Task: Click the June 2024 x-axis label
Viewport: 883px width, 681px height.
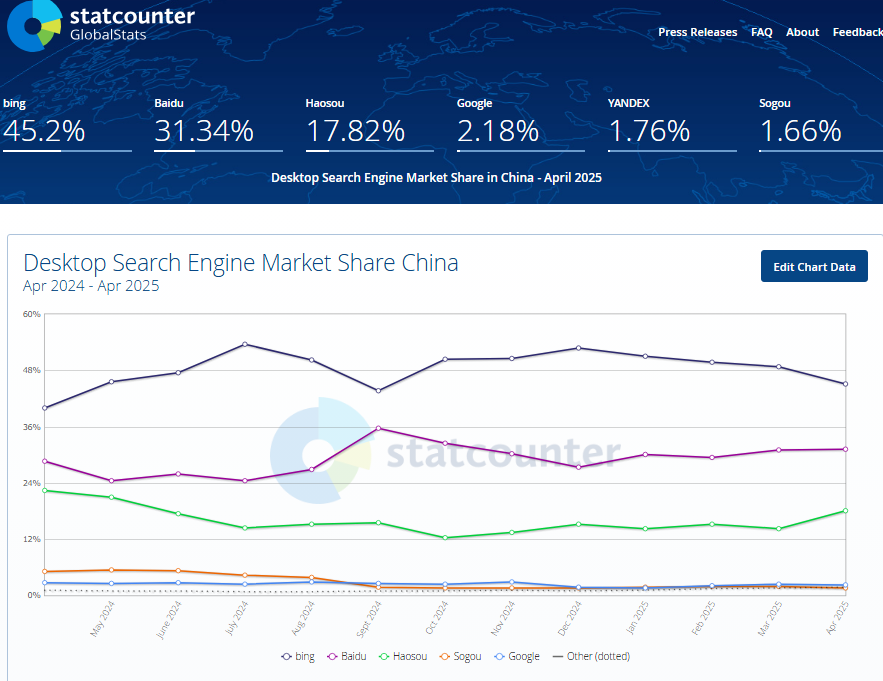Action: [x=168, y=620]
